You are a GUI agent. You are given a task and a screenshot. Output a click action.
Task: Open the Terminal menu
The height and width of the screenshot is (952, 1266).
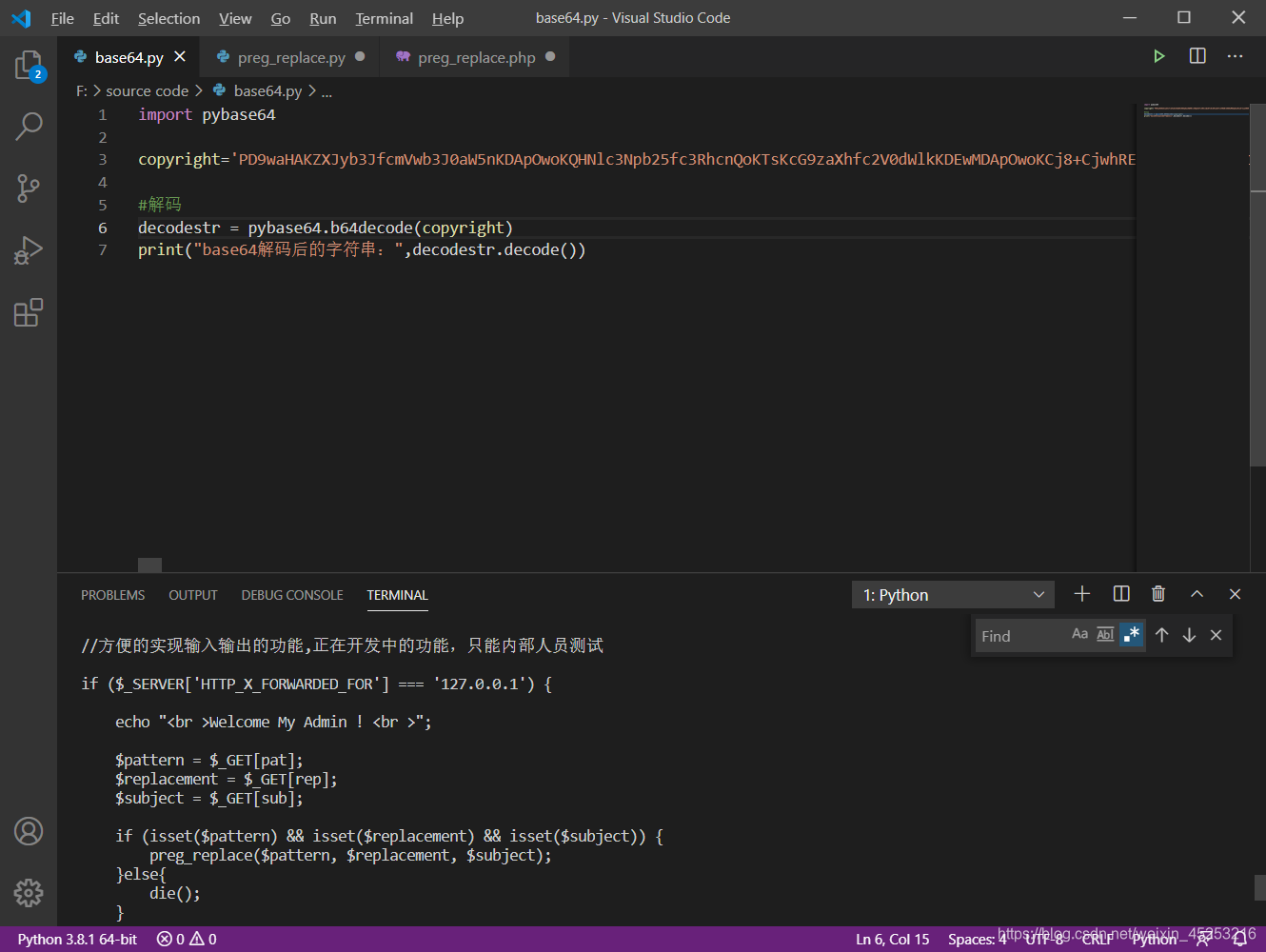pos(385,18)
